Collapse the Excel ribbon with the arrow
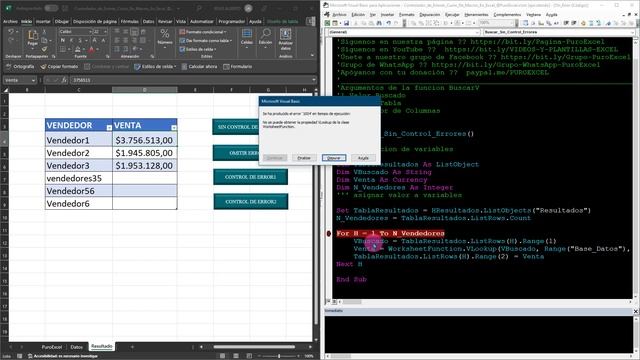Screen dimensions: 640x360 point(312,55)
